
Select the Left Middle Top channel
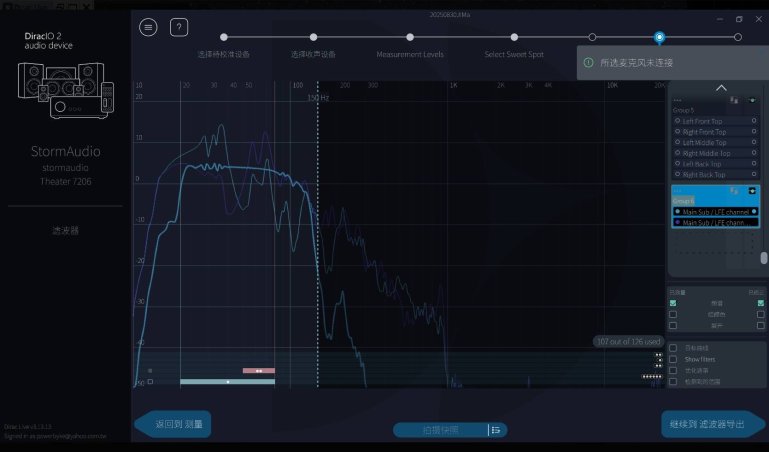[x=709, y=142]
